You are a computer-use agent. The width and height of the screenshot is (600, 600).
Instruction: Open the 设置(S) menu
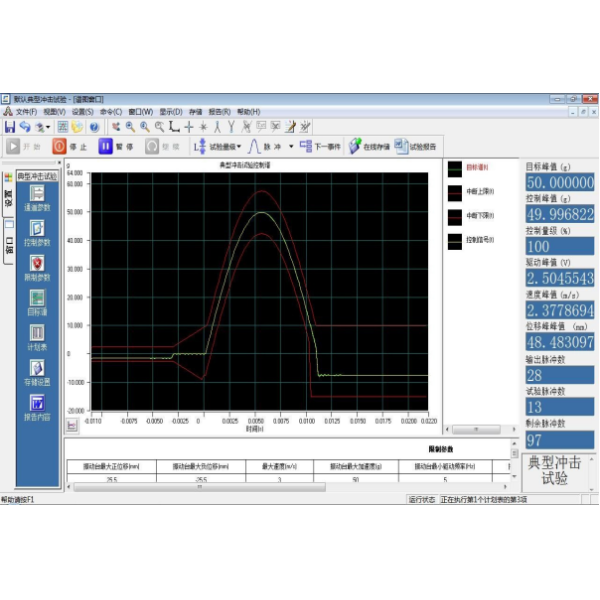[83, 112]
